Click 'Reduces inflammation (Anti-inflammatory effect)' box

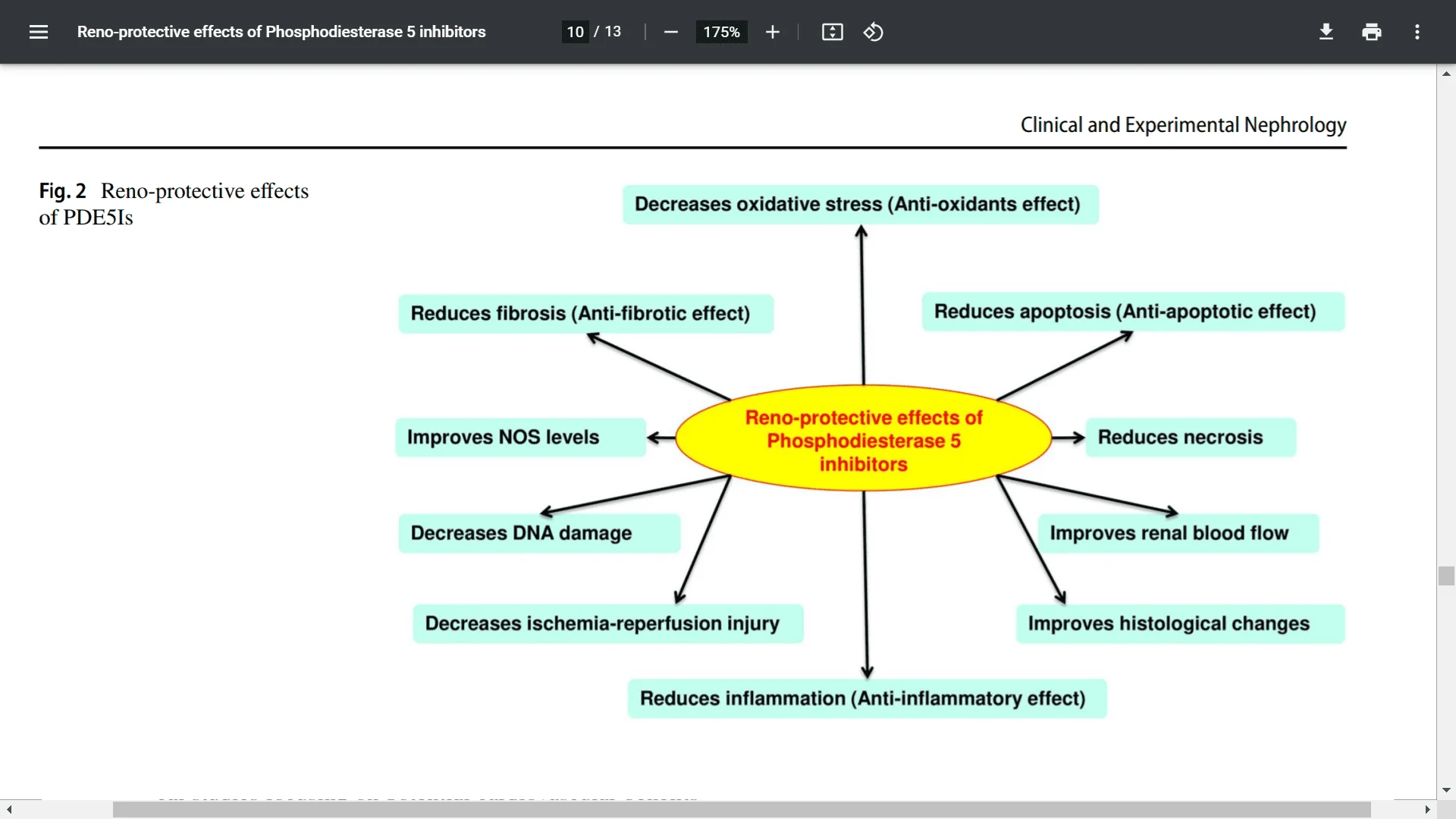[867, 698]
